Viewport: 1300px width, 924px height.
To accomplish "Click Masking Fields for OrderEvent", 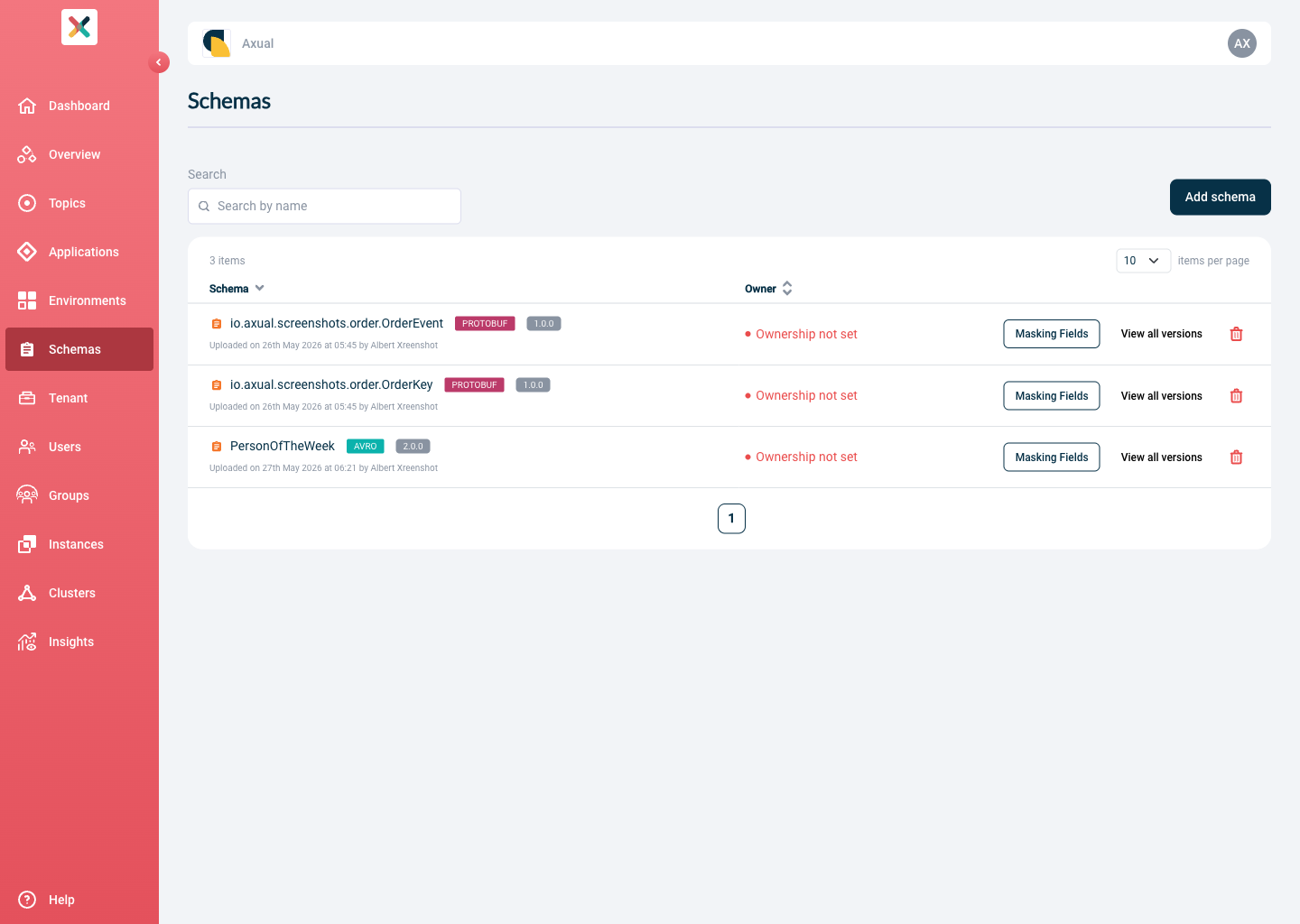I will (1052, 334).
